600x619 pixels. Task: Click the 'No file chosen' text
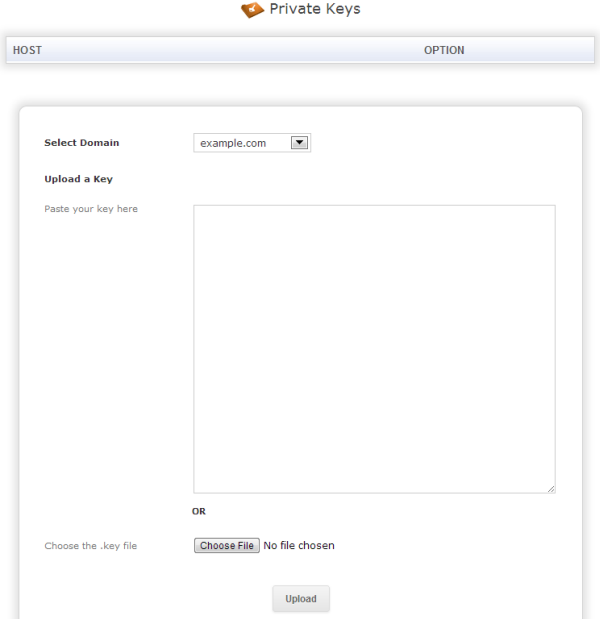(x=299, y=545)
